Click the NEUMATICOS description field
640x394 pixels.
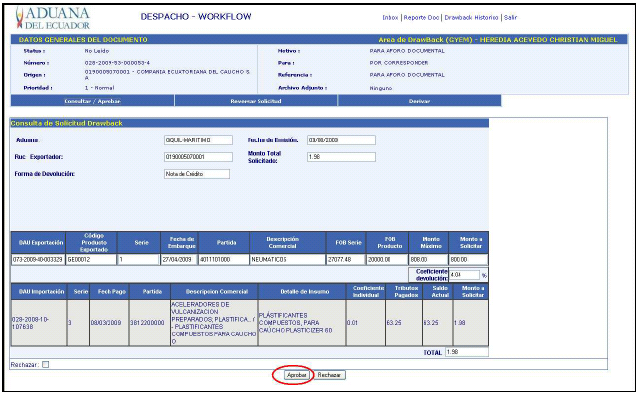point(287,260)
